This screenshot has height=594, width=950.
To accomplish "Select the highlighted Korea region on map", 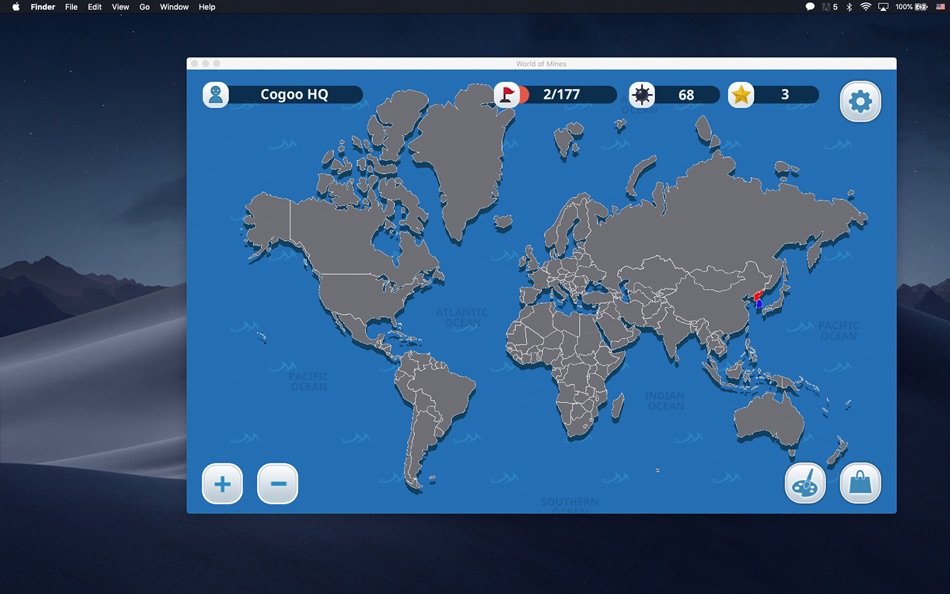I will coord(758,297).
